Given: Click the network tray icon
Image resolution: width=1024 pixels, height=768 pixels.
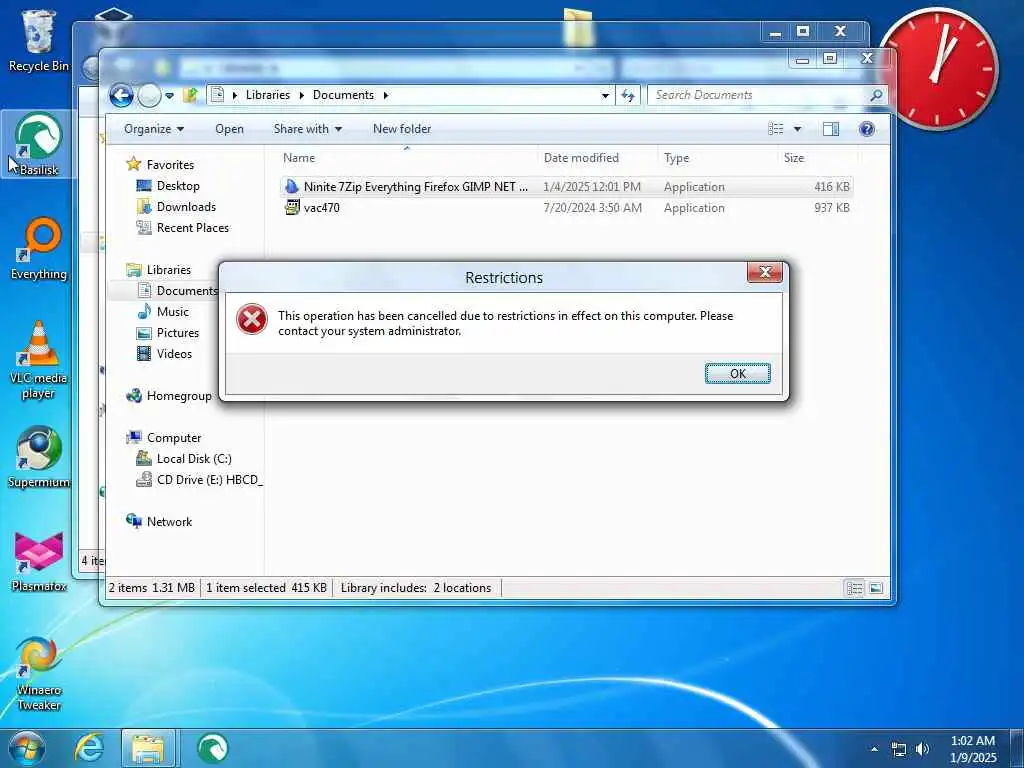Looking at the screenshot, I should point(899,749).
